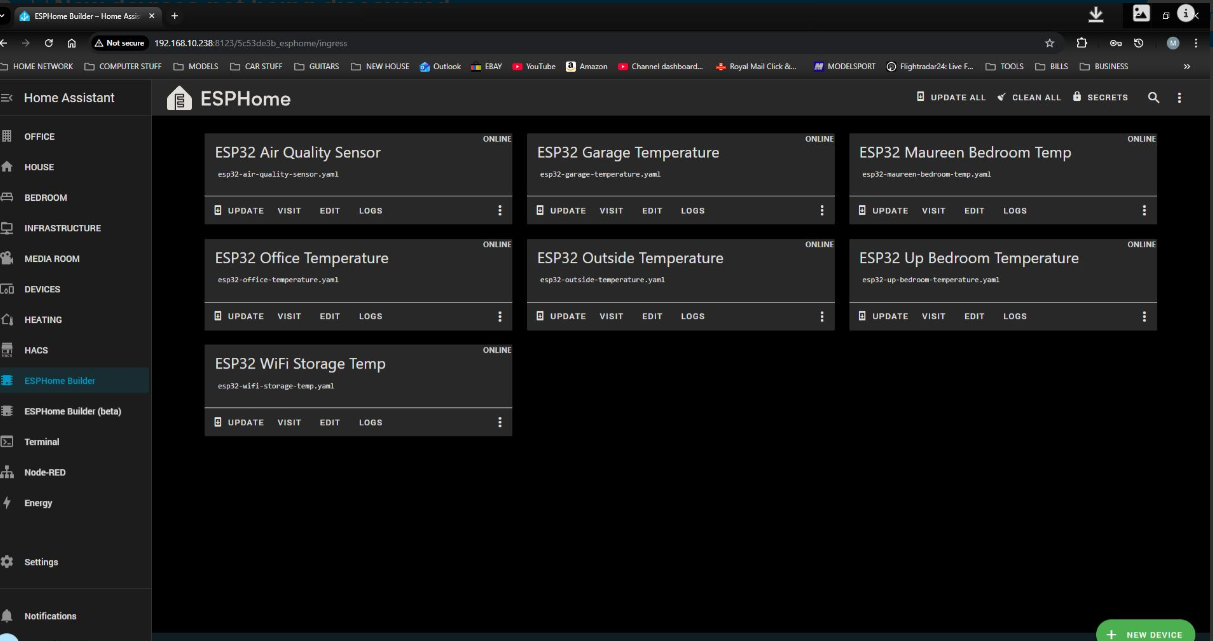Click UPDATE ALL in the ESPHome header
The height and width of the screenshot is (641, 1213).
click(x=951, y=97)
